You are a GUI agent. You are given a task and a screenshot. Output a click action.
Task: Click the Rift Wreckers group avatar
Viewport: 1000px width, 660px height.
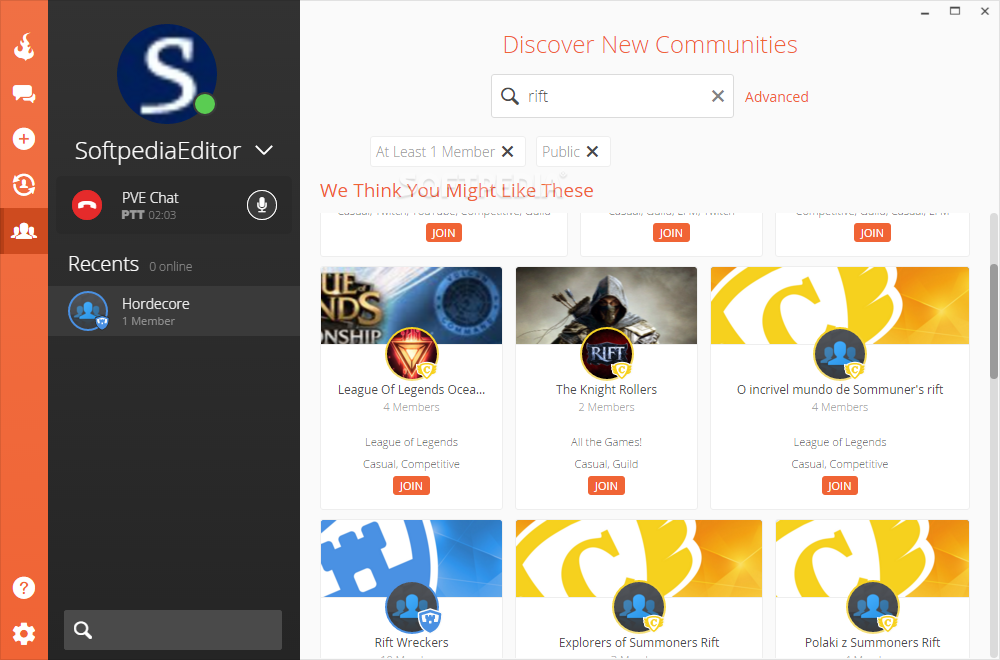coord(412,607)
